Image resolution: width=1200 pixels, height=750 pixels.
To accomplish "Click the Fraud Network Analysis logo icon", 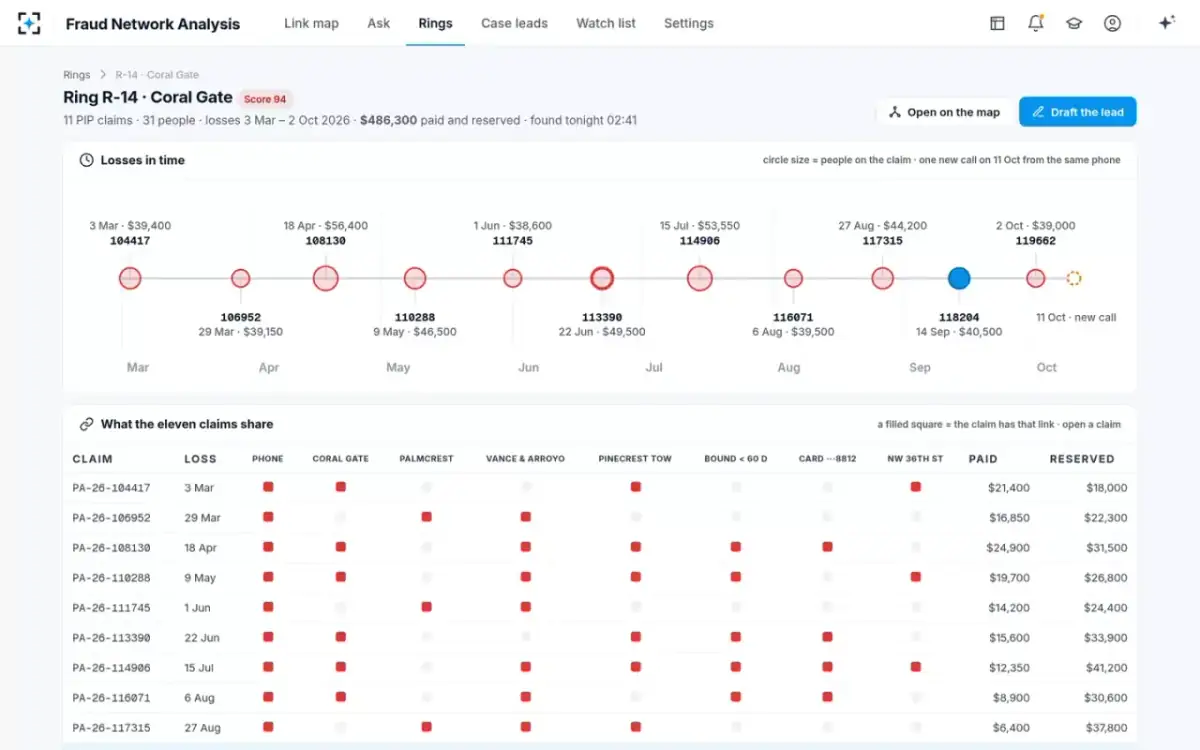I will (x=30, y=23).
